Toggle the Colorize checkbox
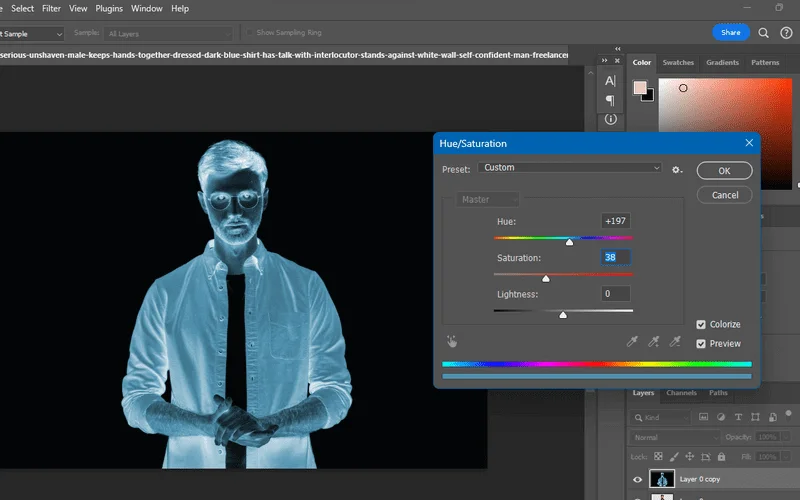The height and width of the screenshot is (500, 800). point(701,324)
